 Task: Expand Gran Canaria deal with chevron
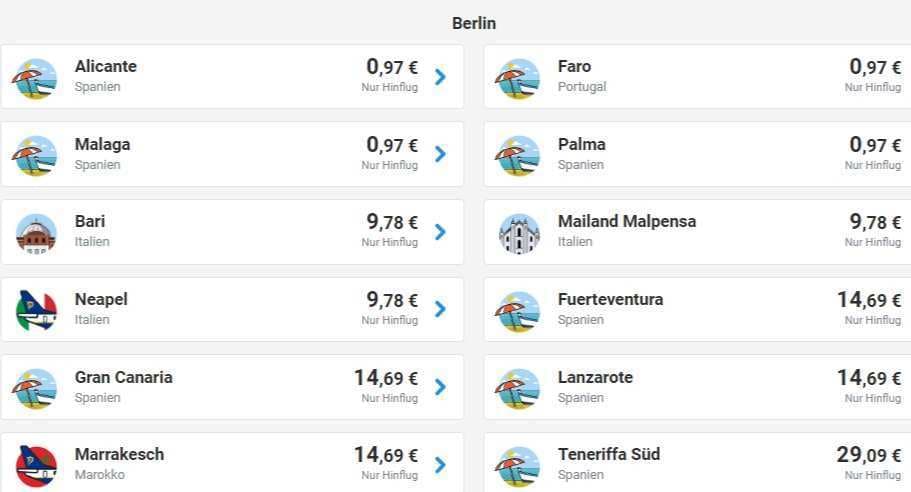pos(440,387)
